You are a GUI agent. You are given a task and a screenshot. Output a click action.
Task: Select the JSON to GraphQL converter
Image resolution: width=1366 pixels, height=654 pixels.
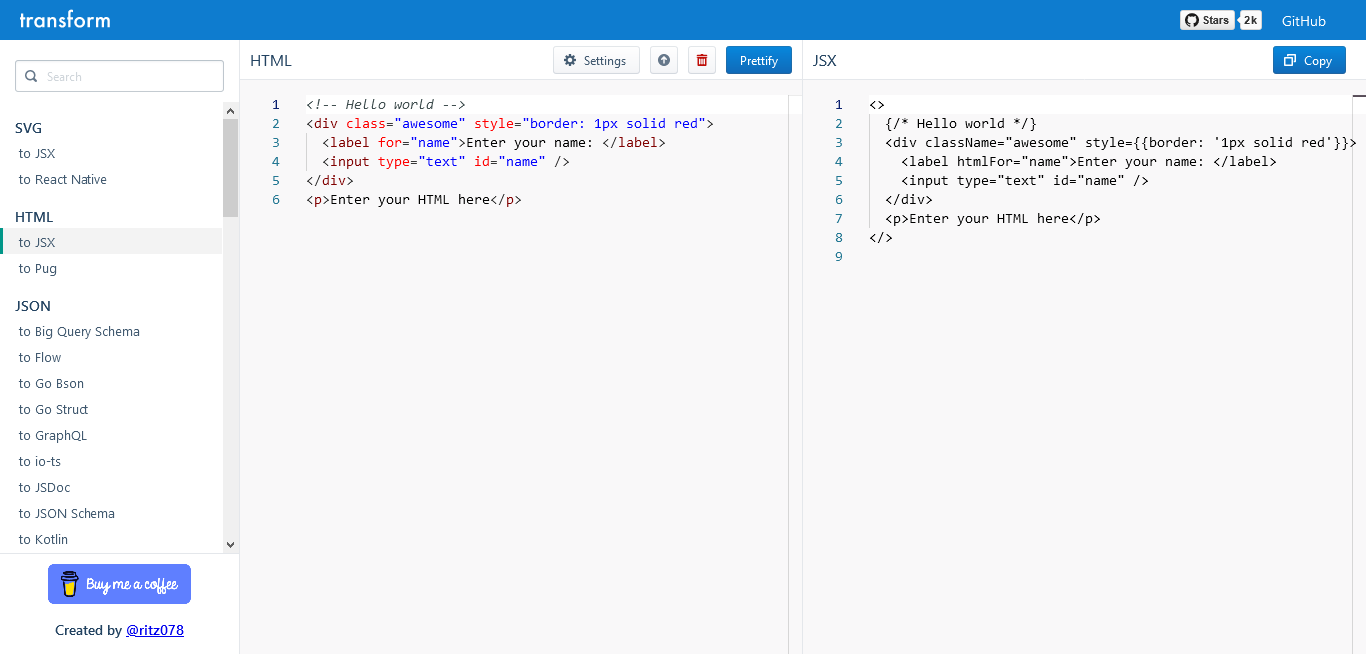coord(51,435)
